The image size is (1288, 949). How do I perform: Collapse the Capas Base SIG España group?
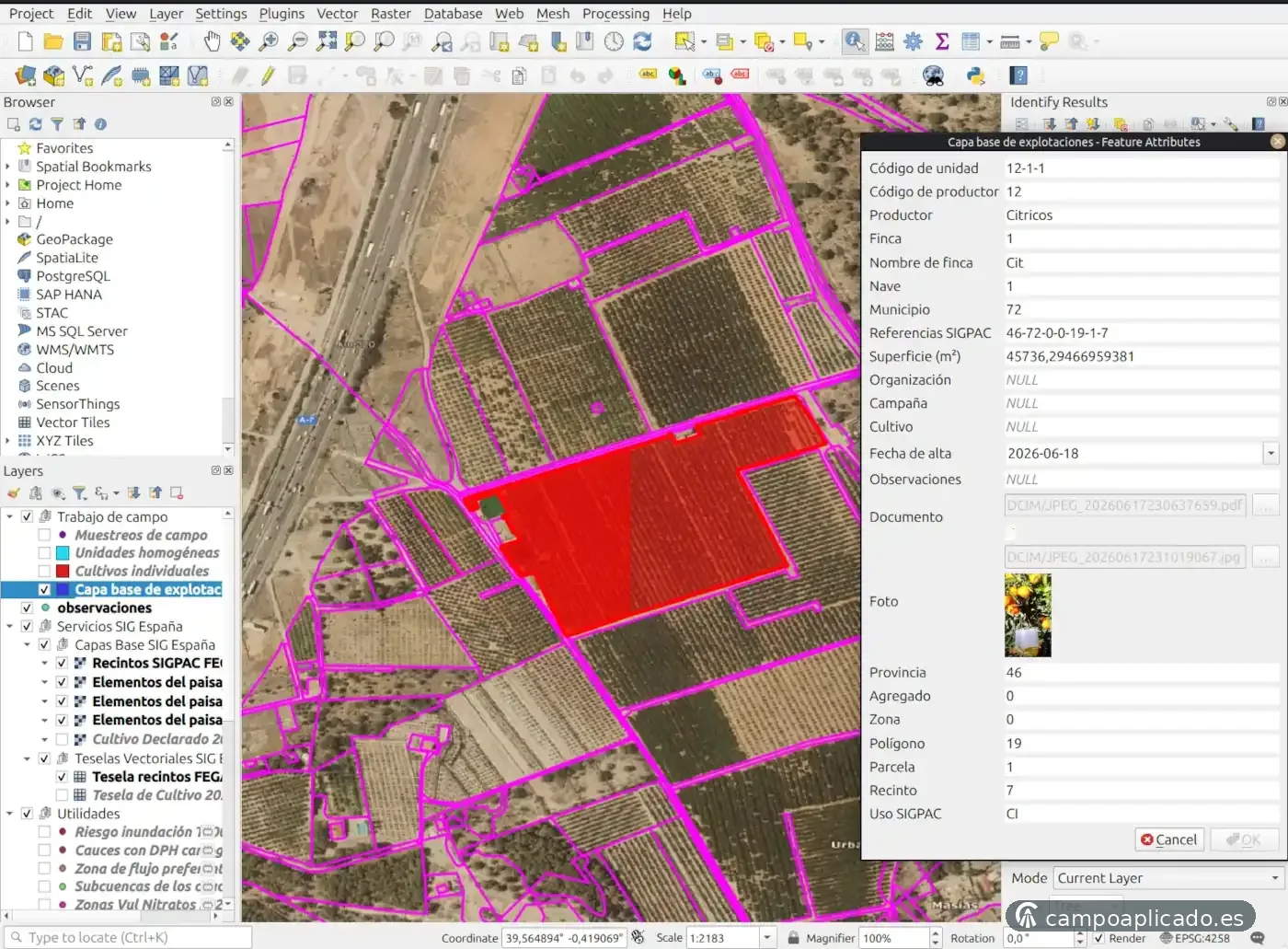27,645
